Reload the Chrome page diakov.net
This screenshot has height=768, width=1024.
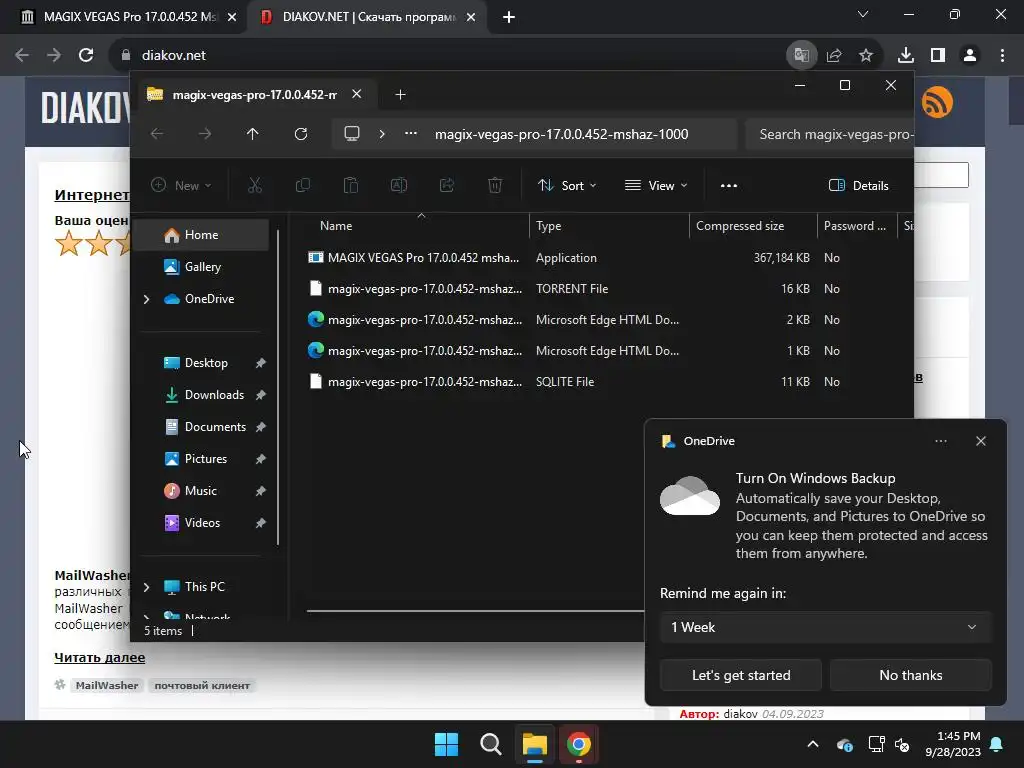tap(86, 56)
